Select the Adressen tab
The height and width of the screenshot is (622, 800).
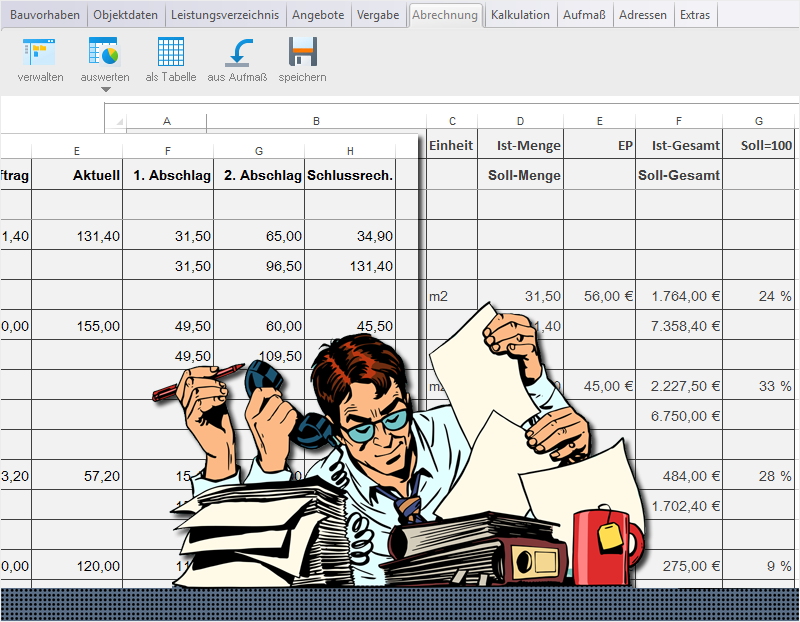click(x=643, y=15)
